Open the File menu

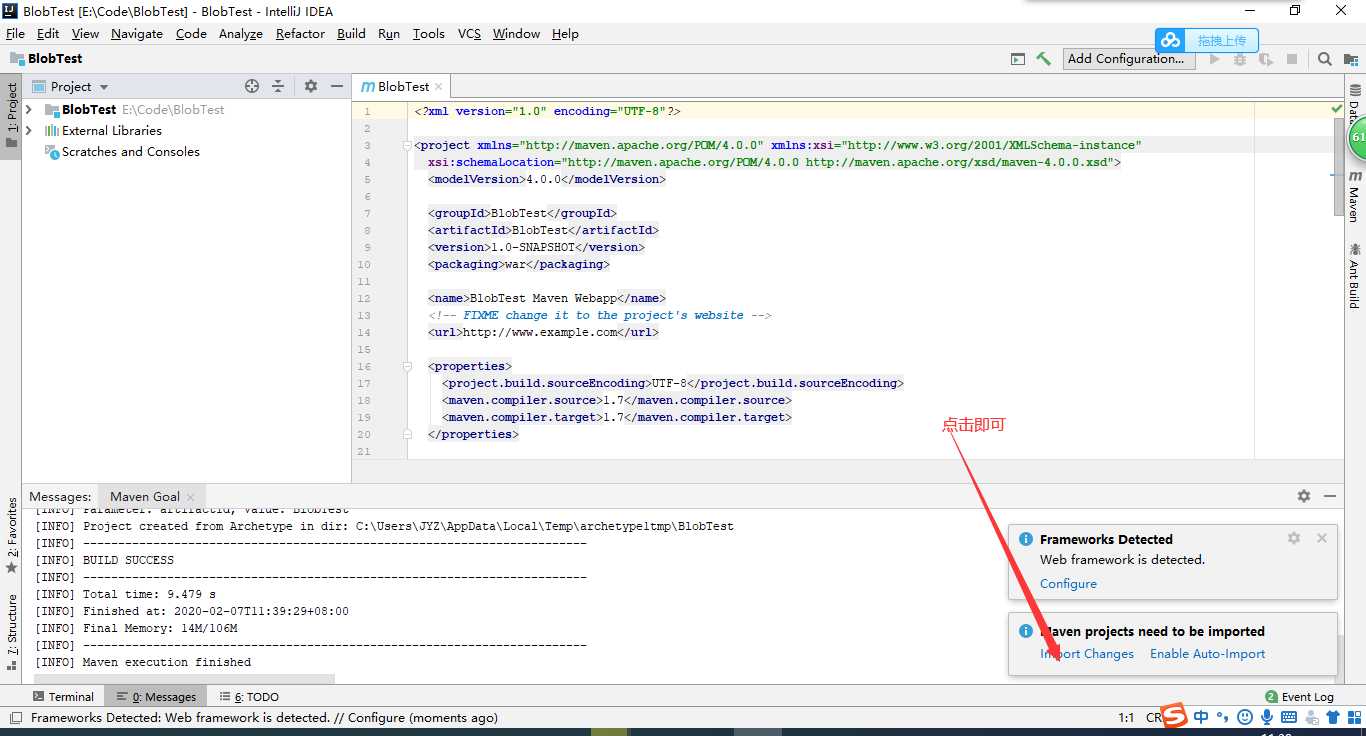(x=15, y=33)
